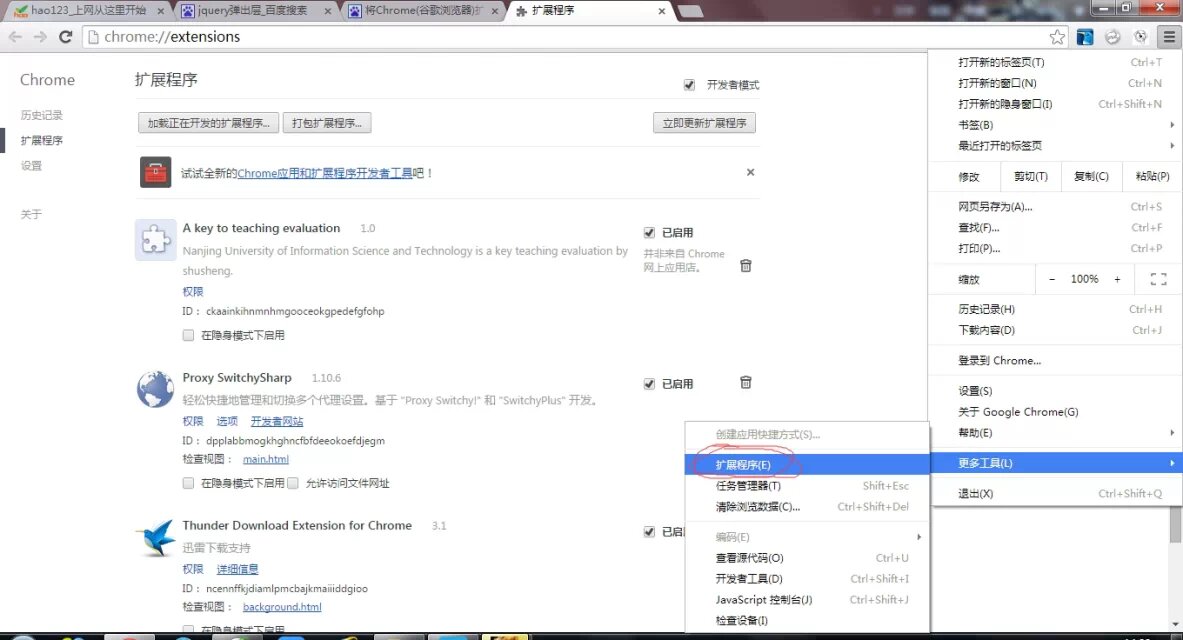
Task: Click the browser forward arrow
Action: [40, 36]
